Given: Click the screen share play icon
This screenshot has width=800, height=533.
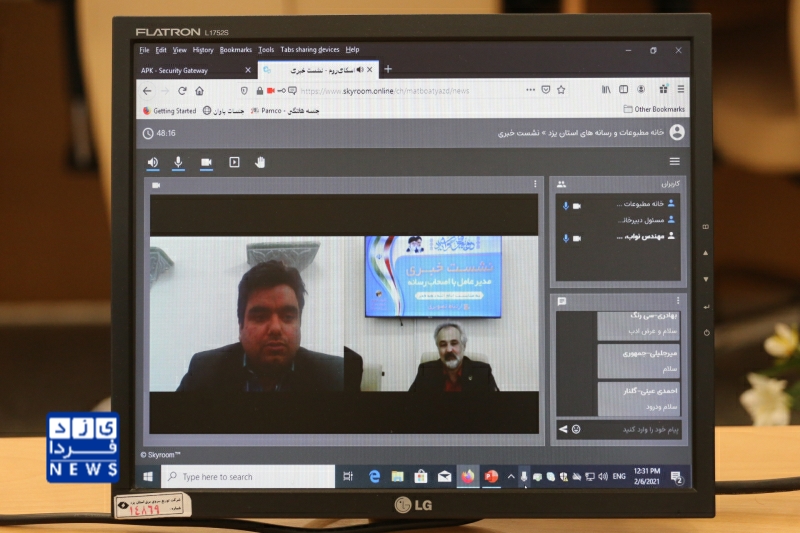Looking at the screenshot, I should point(234,162).
